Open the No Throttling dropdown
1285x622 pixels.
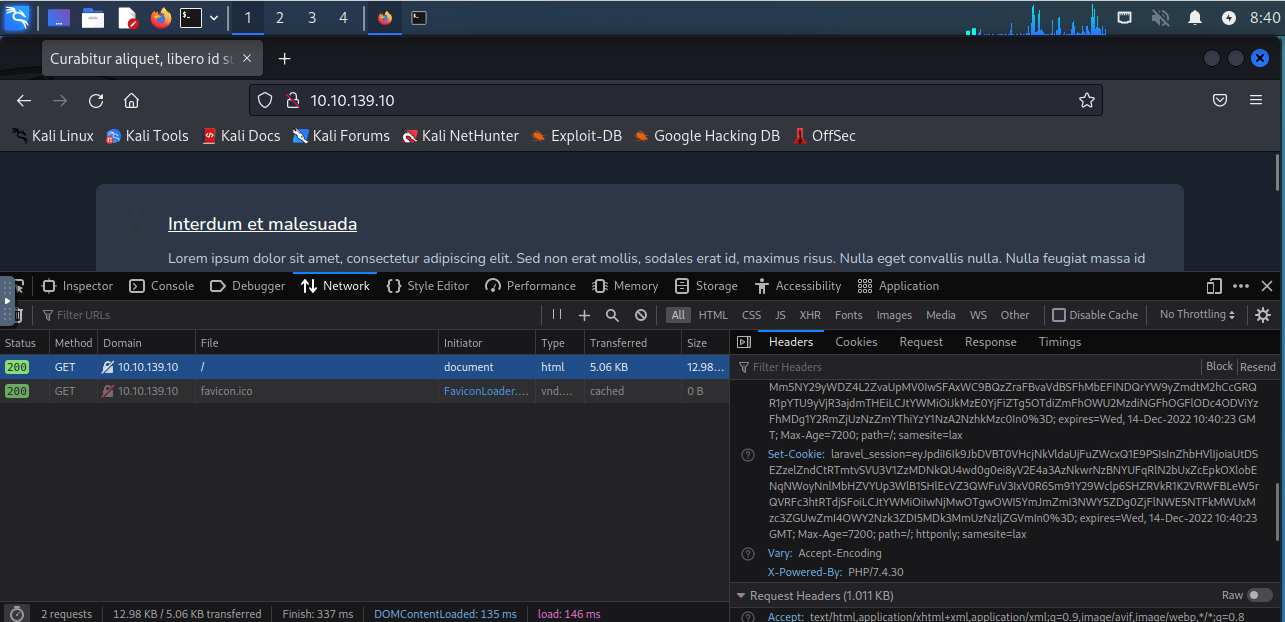[1197, 315]
